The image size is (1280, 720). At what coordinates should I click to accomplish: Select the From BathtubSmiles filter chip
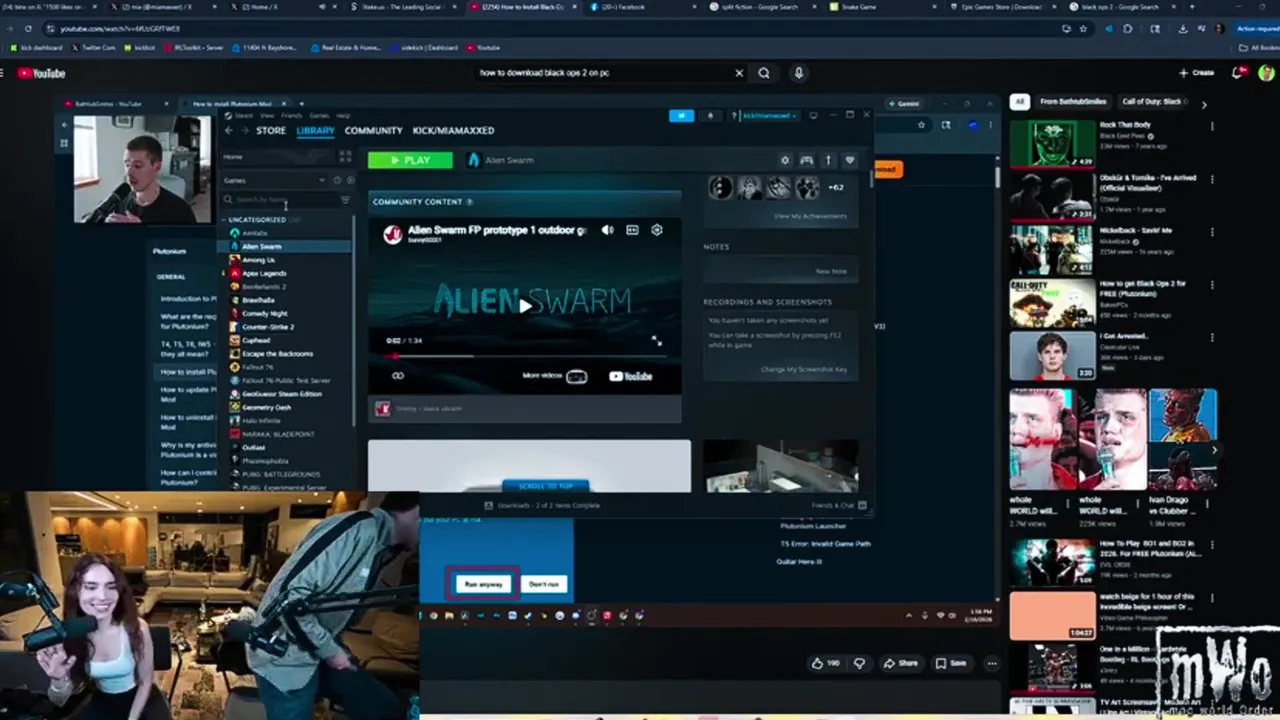point(1072,102)
